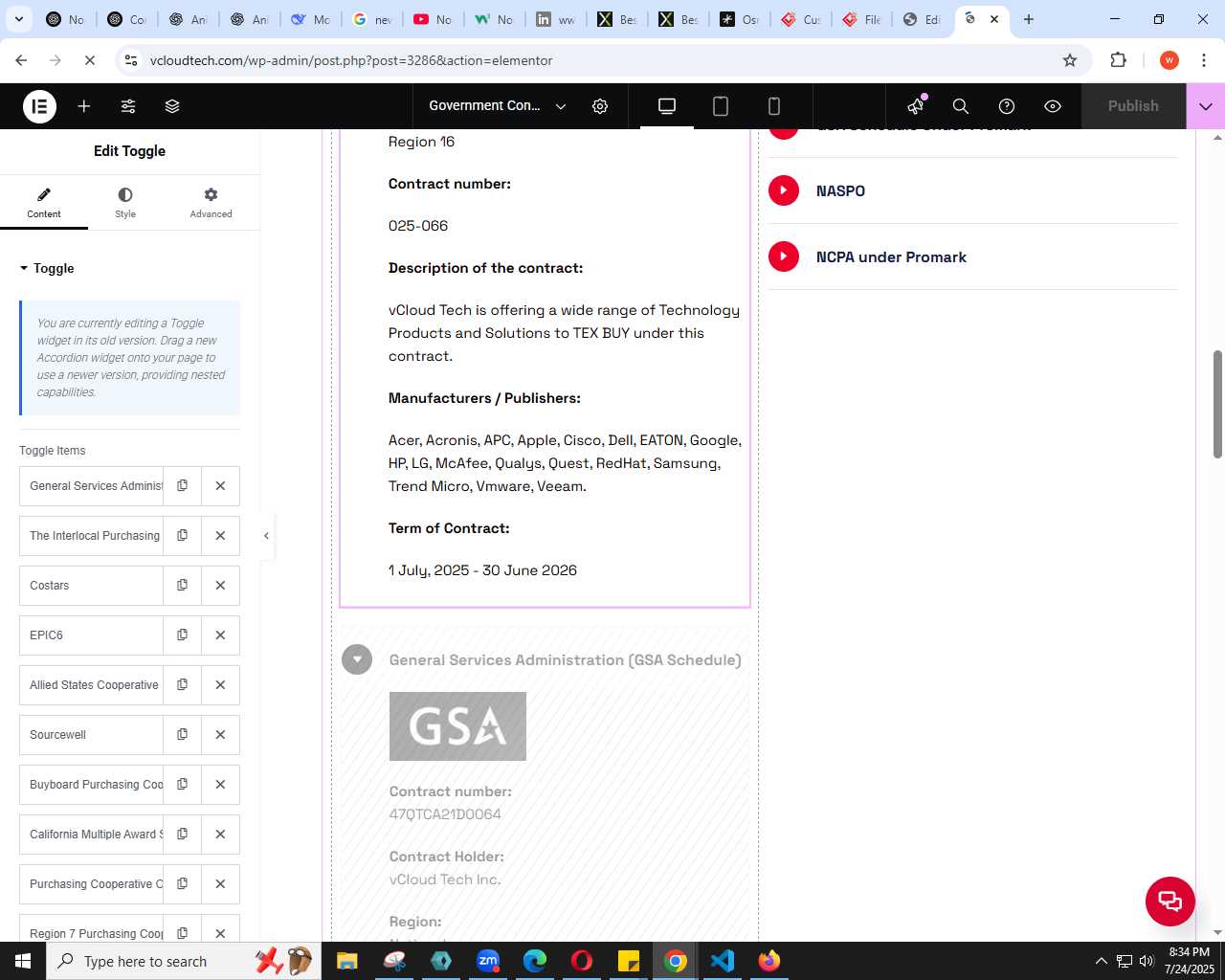The image size is (1225, 980).
Task: Stop loading the page
Action: pos(89,60)
